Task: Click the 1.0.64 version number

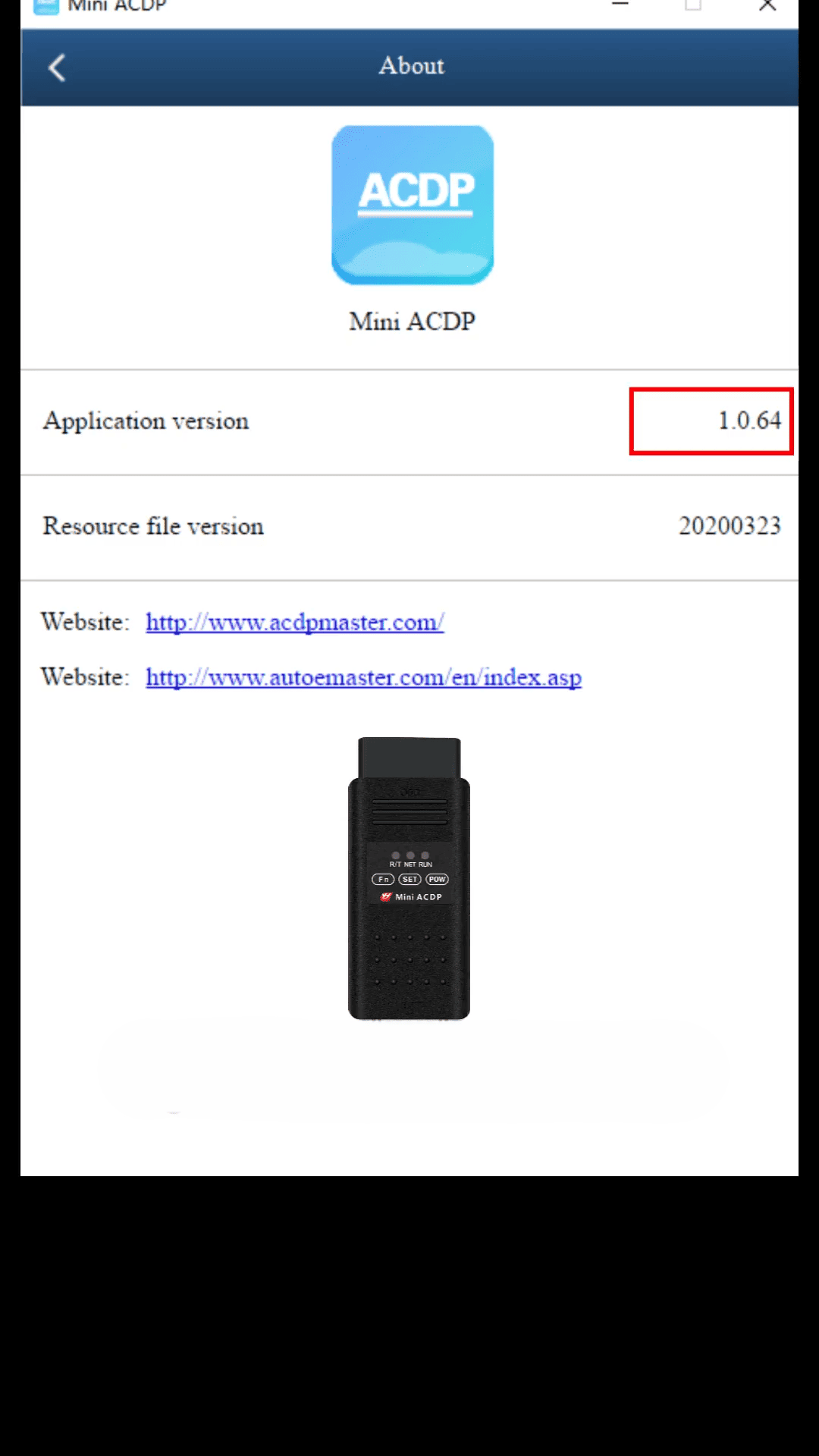Action: click(749, 421)
